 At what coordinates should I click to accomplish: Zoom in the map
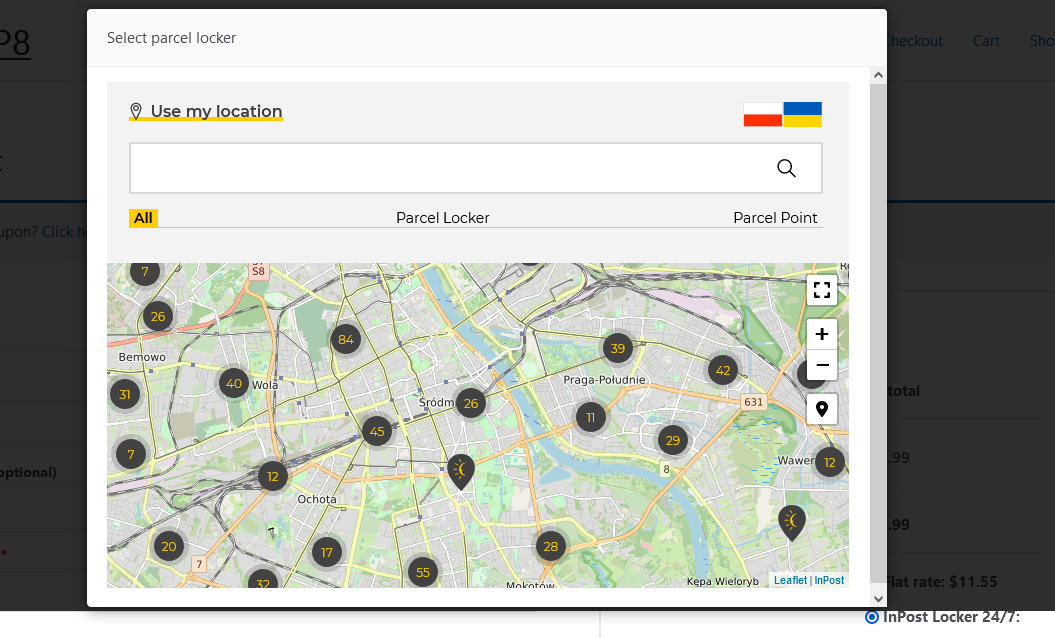(x=822, y=334)
